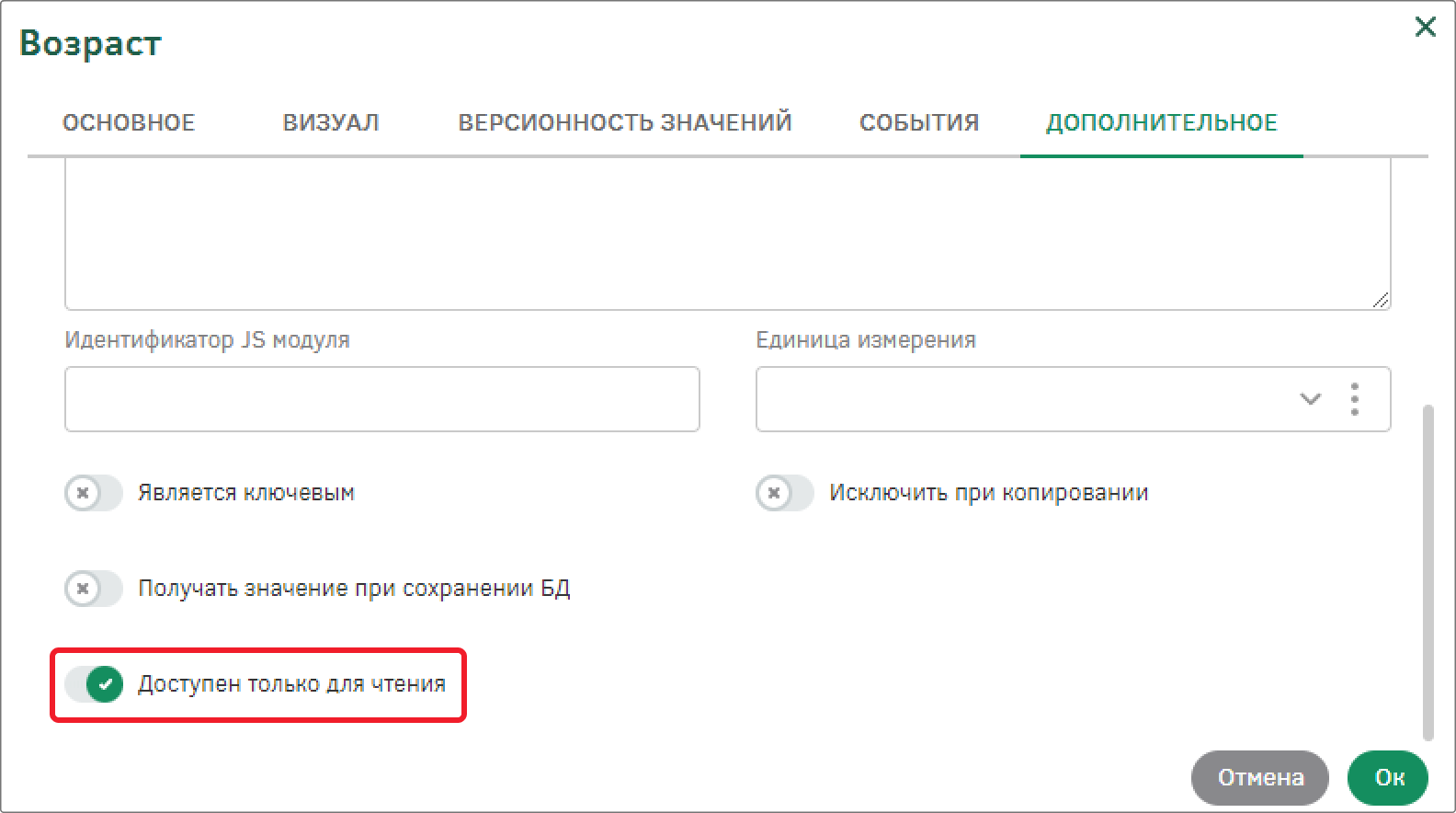The width and height of the screenshot is (1456, 813).
Task: Close the Возраст dialog with the X icon
Action: coord(1425,27)
